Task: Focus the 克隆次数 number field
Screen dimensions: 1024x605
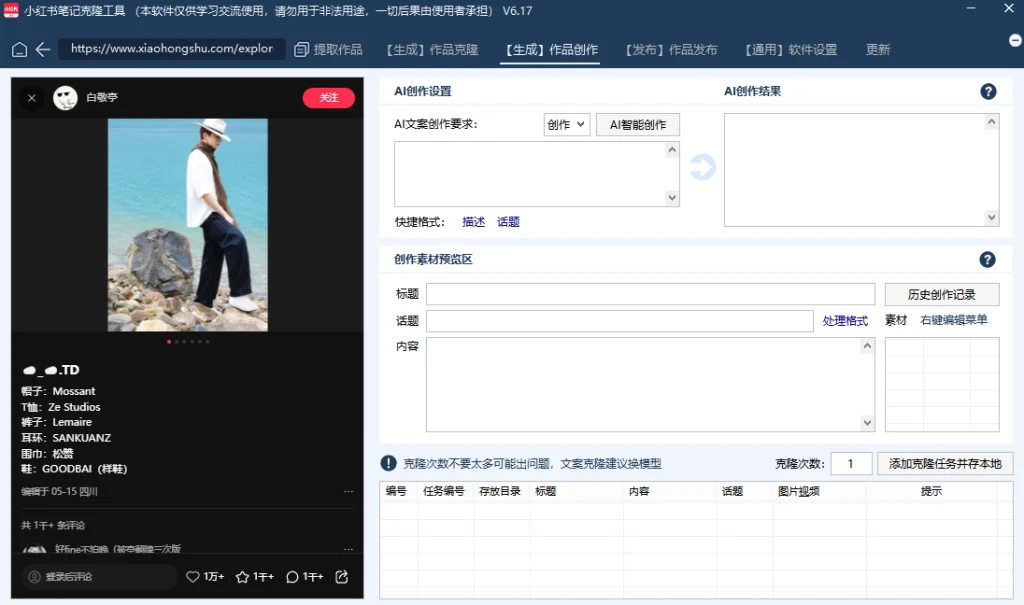Action: (x=852, y=464)
